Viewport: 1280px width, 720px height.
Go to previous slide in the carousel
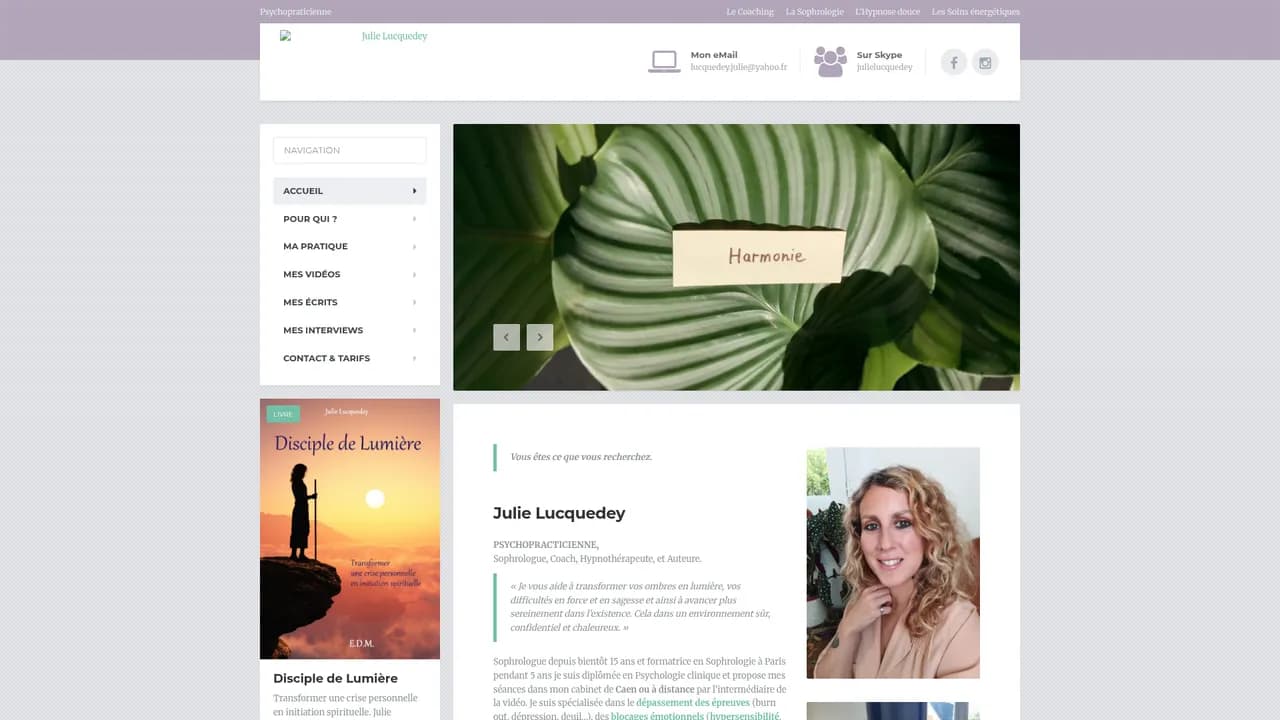pyautogui.click(x=506, y=337)
